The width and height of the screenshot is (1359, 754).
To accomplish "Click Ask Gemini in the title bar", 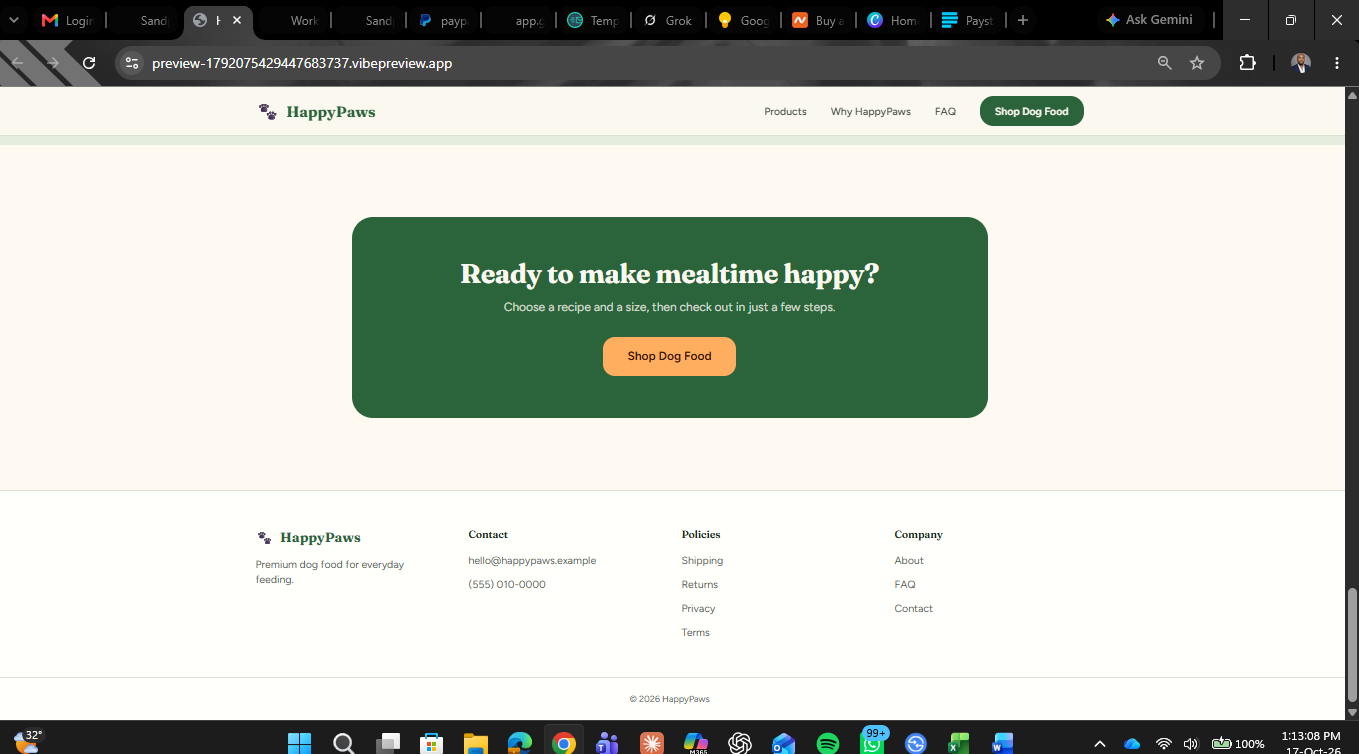I will pos(1149,20).
